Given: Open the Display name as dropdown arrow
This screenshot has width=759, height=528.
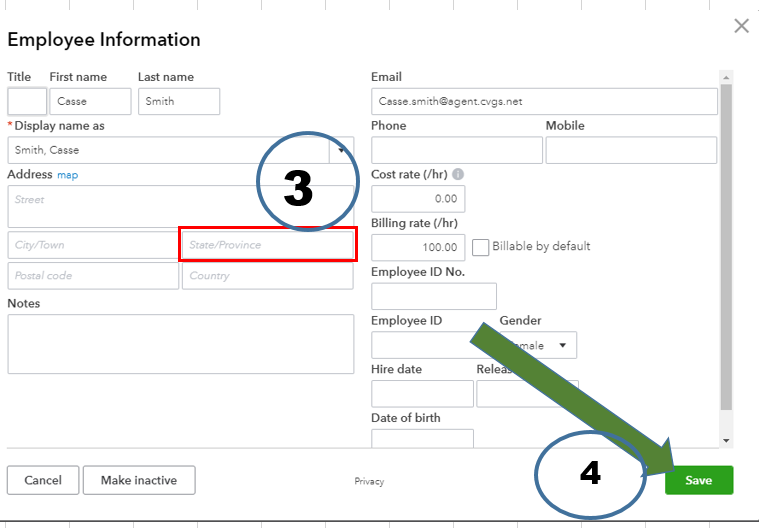Looking at the screenshot, I should pos(341,150).
